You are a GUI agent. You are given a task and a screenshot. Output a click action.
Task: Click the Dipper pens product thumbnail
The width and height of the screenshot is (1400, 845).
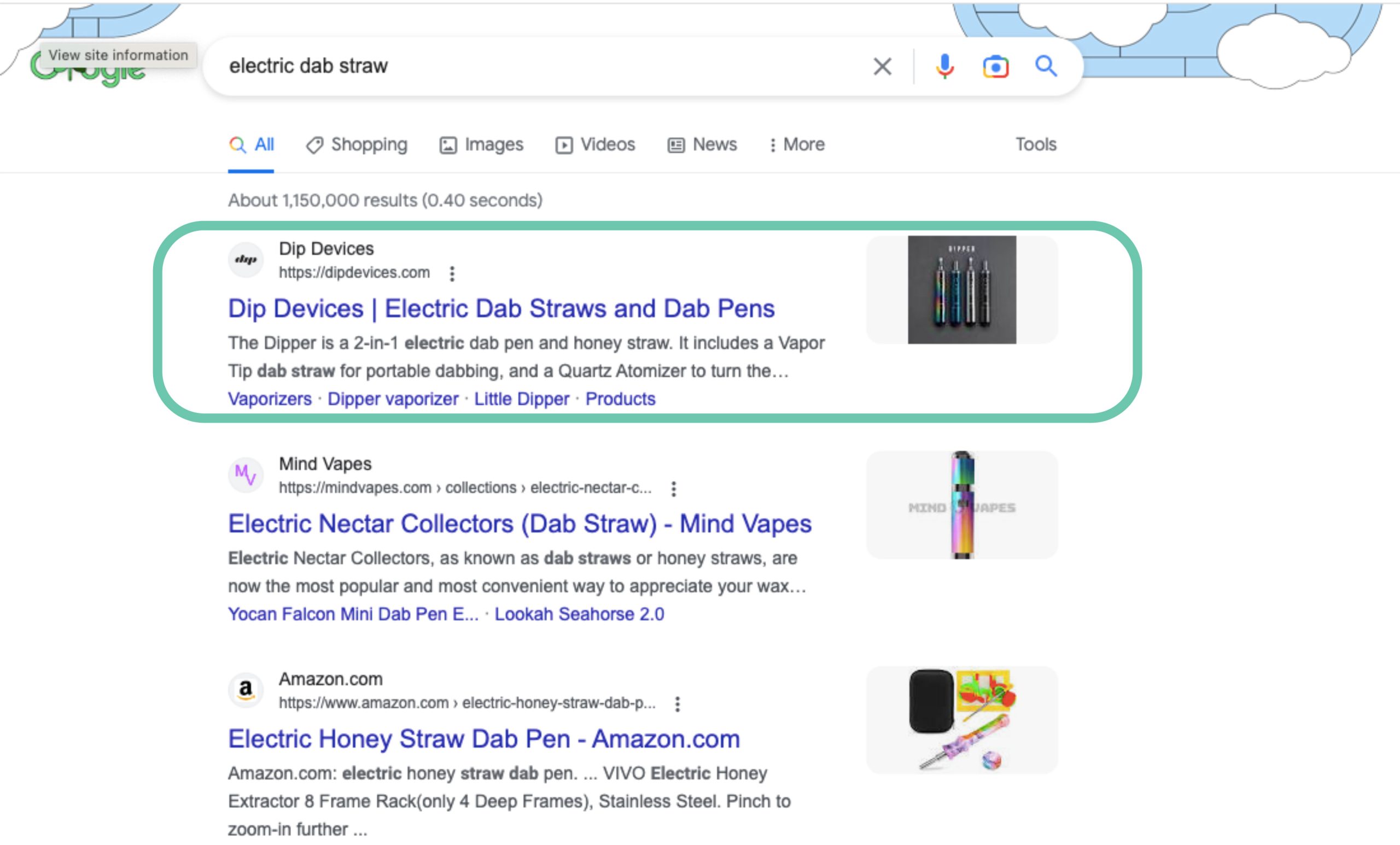(x=961, y=290)
